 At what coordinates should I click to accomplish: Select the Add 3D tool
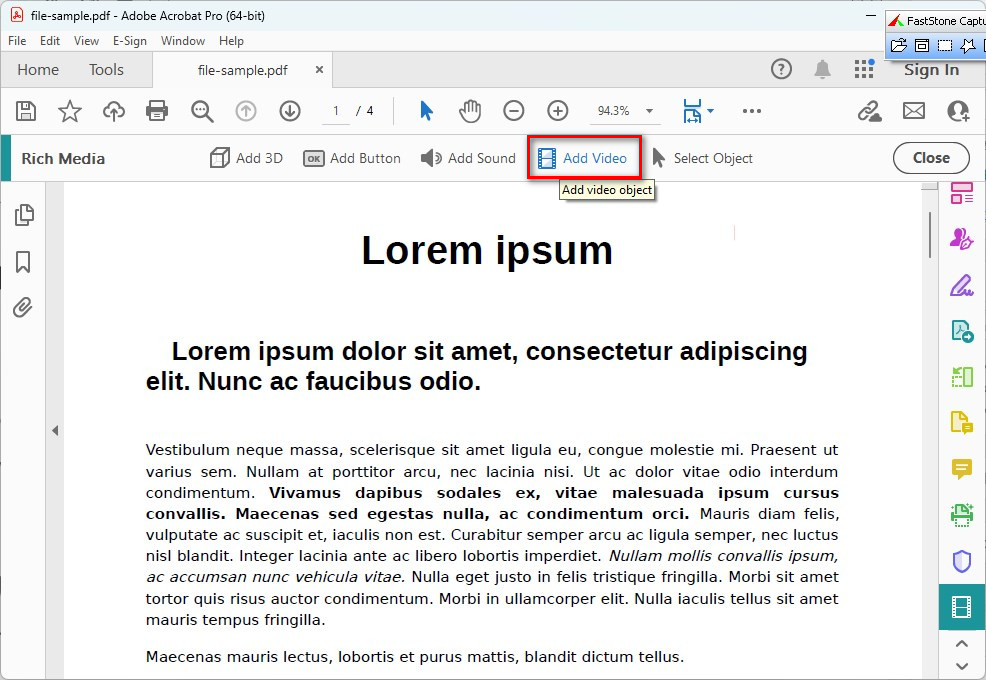pyautogui.click(x=245, y=157)
